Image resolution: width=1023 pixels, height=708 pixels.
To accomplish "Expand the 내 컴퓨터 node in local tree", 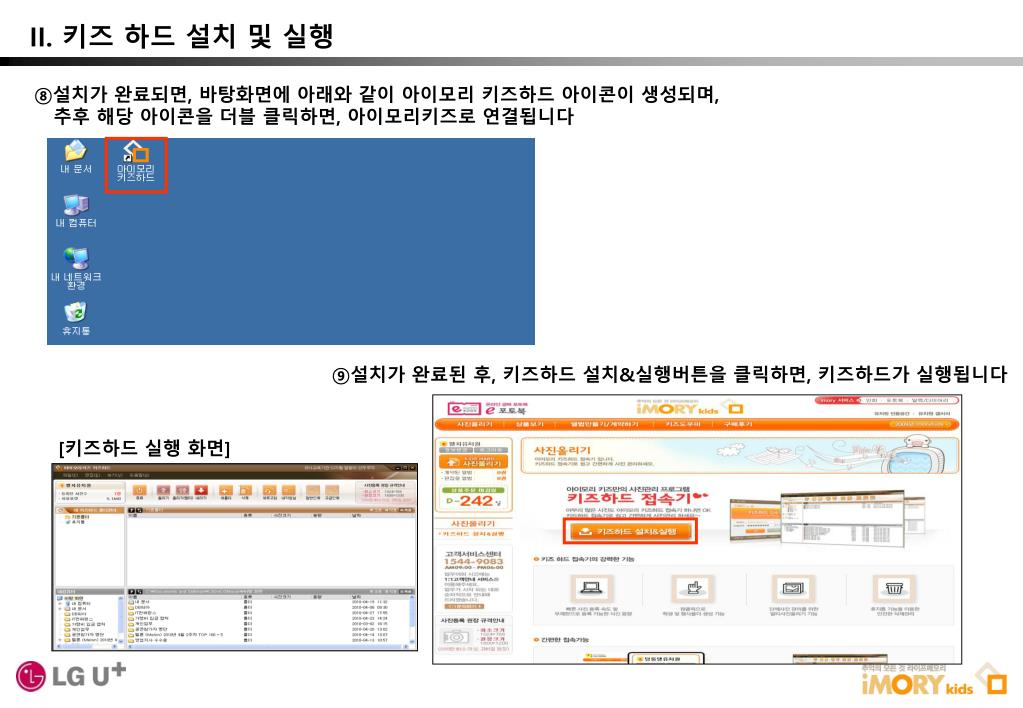I will point(60,604).
